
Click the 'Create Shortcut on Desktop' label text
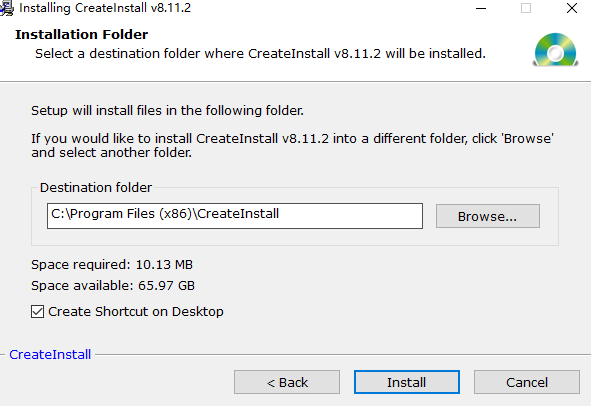click(x=136, y=312)
